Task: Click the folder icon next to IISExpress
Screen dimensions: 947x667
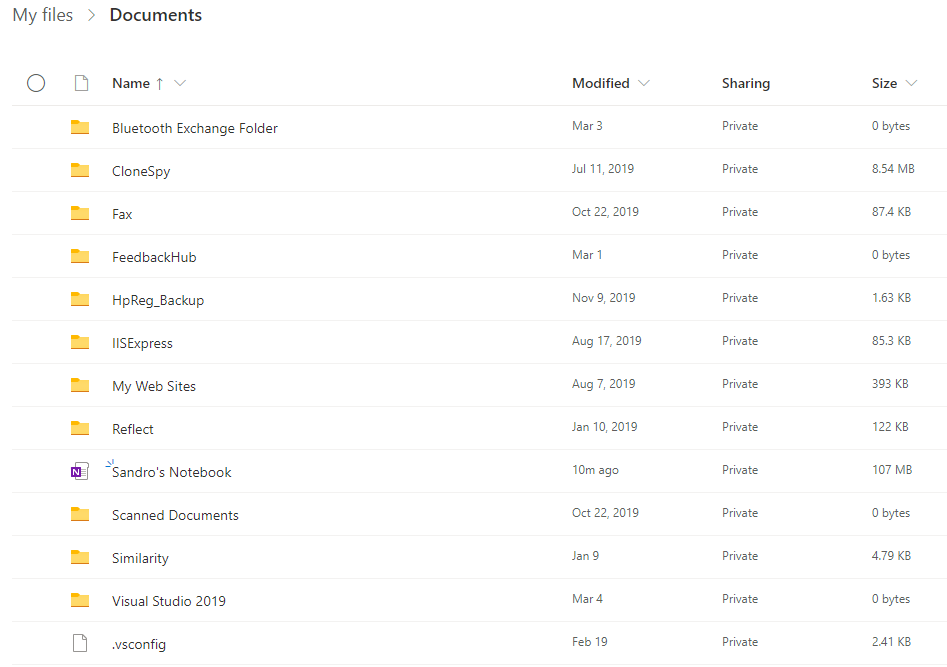Action: coord(80,341)
